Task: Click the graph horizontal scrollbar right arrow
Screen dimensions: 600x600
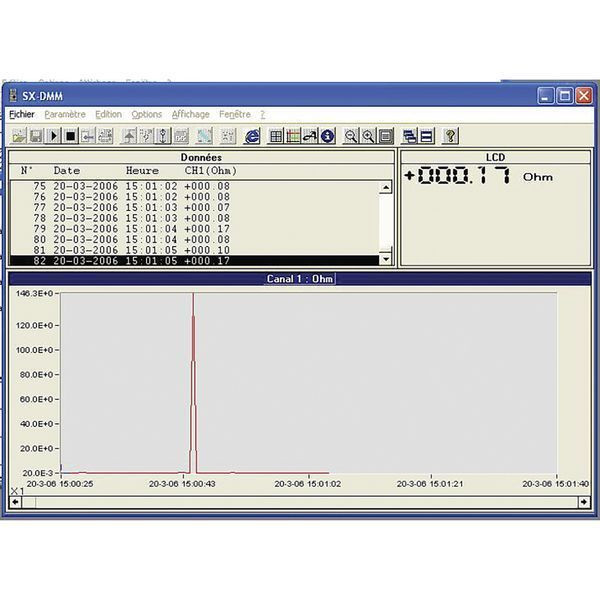Action: pos(584,501)
